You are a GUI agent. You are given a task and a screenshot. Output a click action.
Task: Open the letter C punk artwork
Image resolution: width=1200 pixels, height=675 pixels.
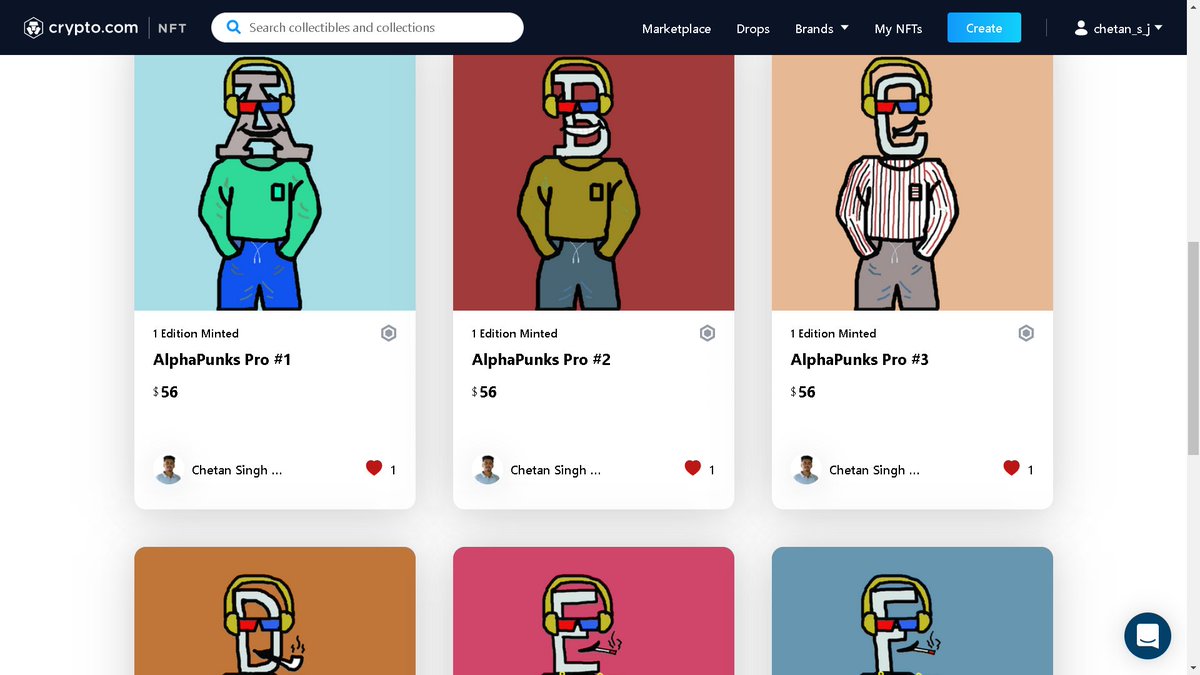pos(913,182)
